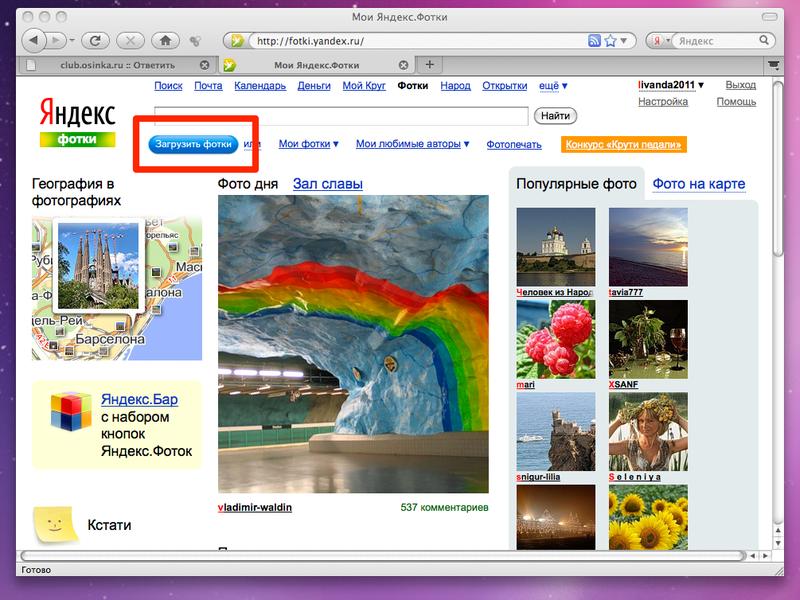Image resolution: width=800 pixels, height=600 pixels.
Task: Open the Календарь service link
Action: (260, 86)
